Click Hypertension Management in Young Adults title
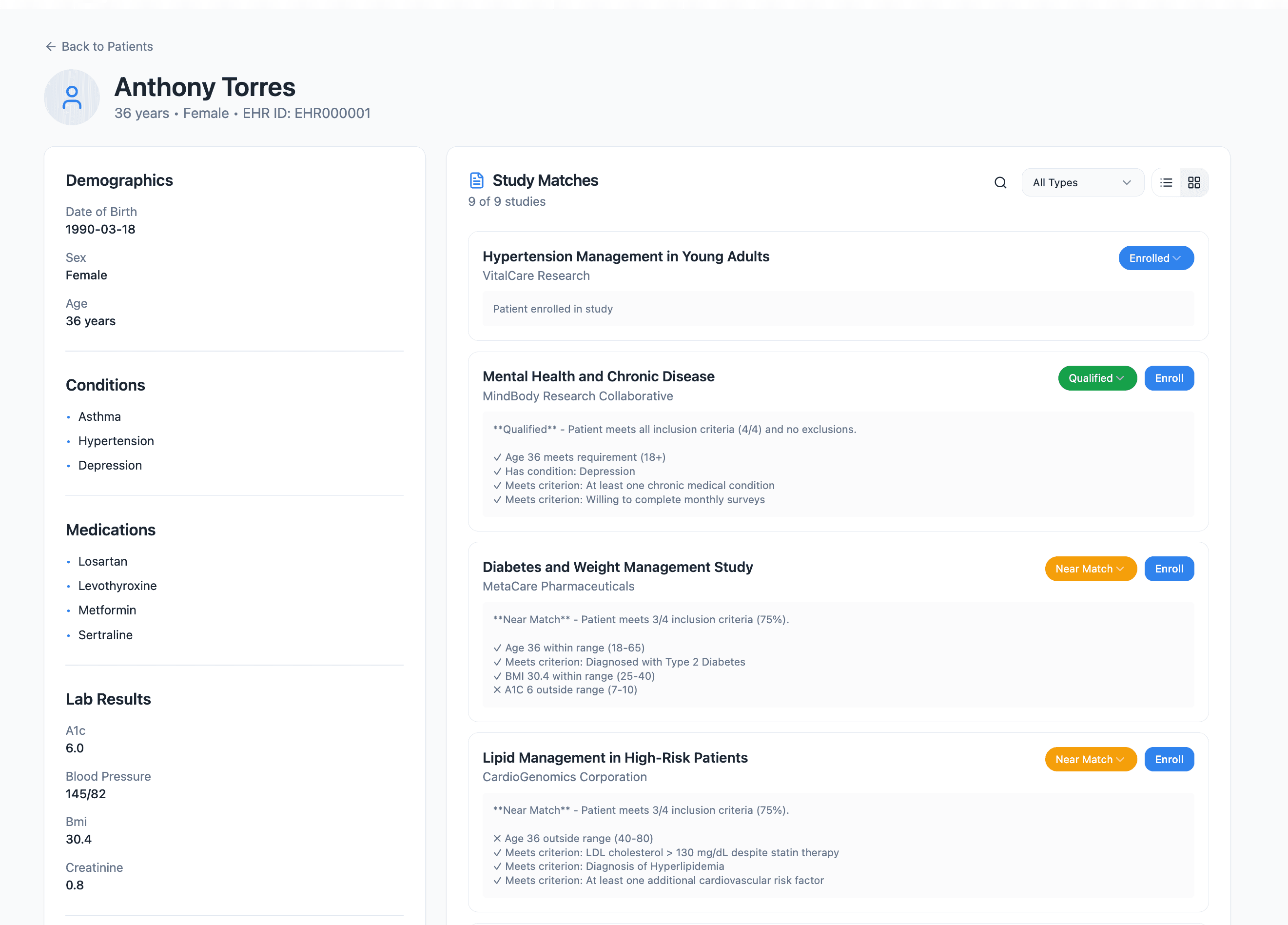Viewport: 1288px width, 925px height. [x=625, y=256]
